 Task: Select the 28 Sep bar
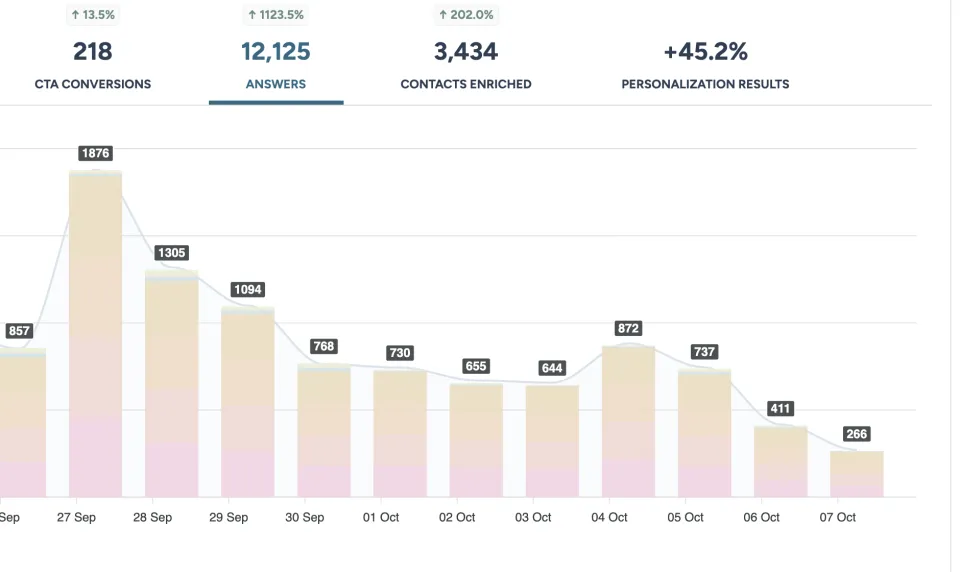click(171, 383)
